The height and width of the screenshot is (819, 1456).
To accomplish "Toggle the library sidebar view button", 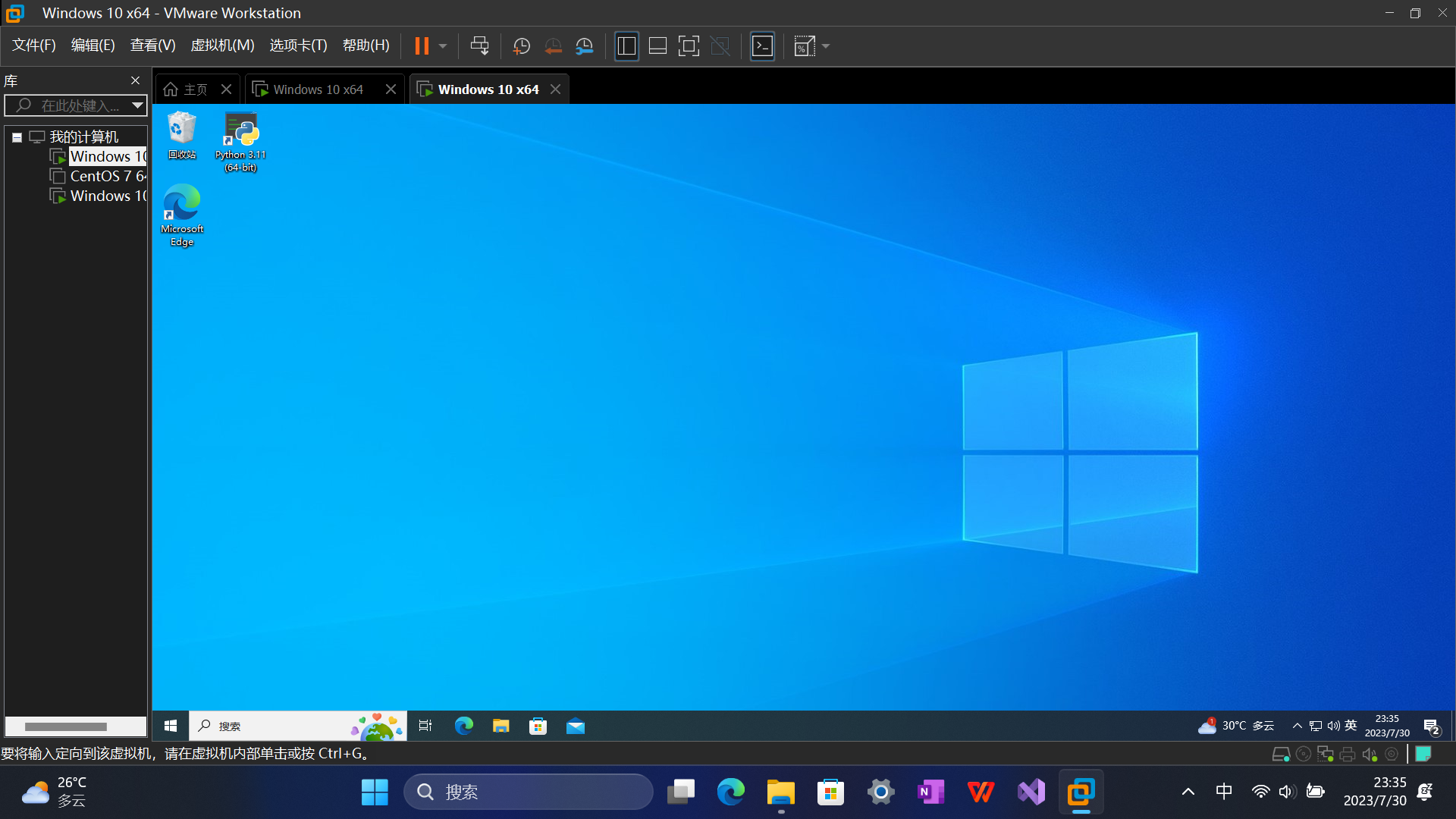I will (626, 46).
